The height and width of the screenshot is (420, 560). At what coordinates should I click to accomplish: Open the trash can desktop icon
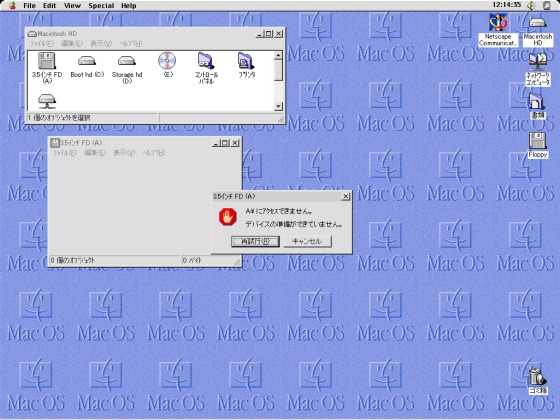click(538, 378)
